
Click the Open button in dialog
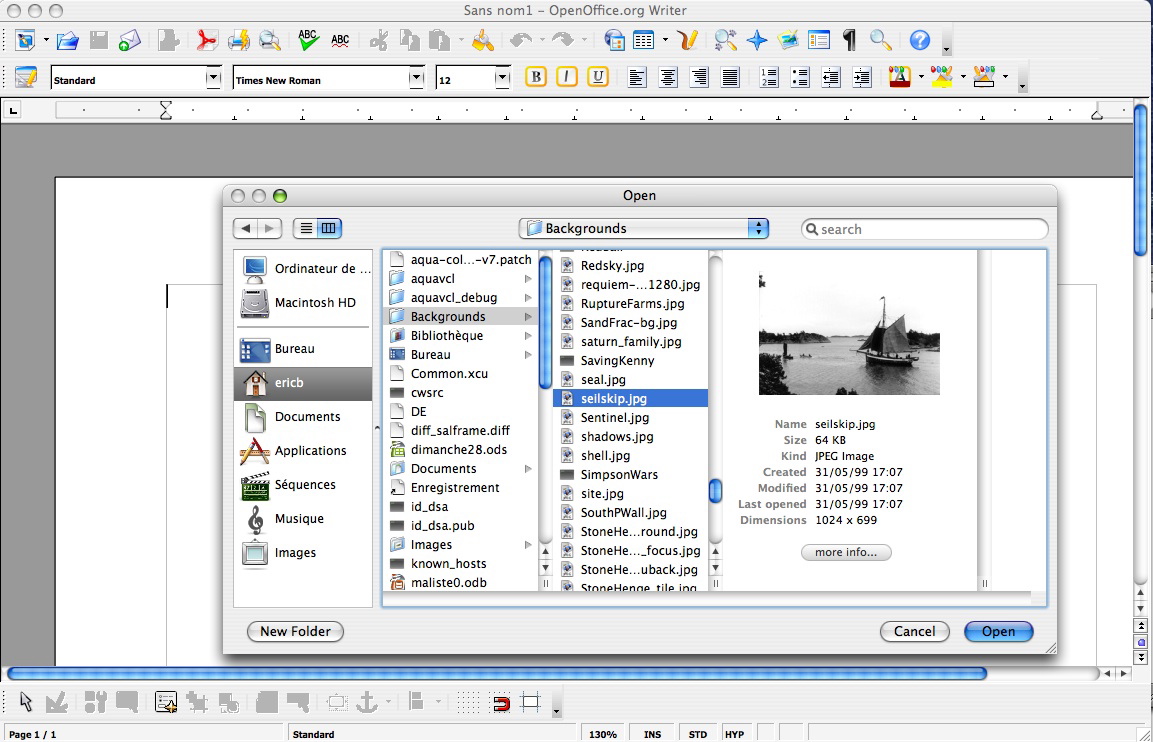click(999, 632)
